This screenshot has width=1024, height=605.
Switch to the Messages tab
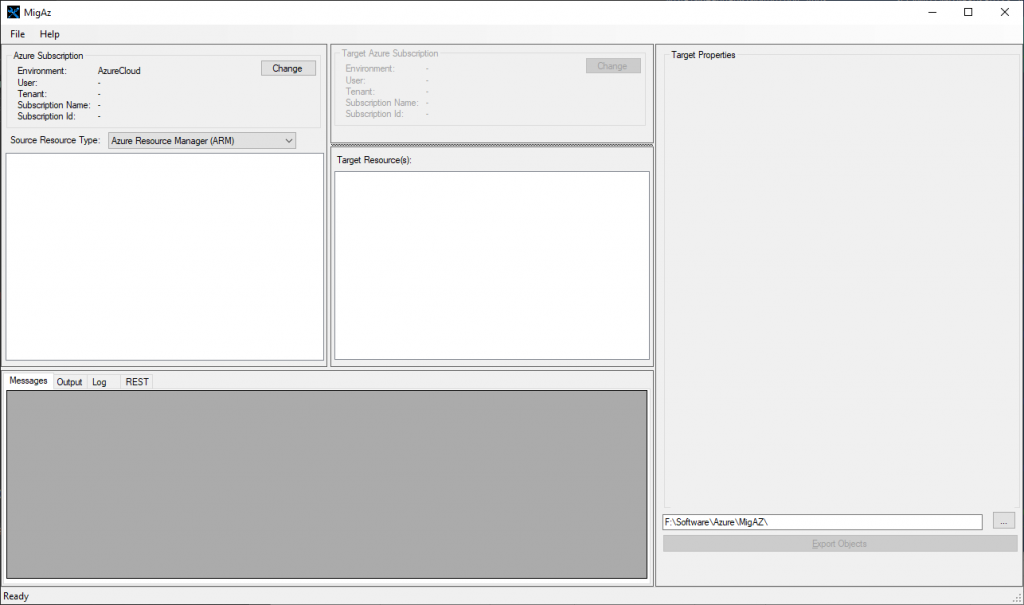(x=28, y=381)
